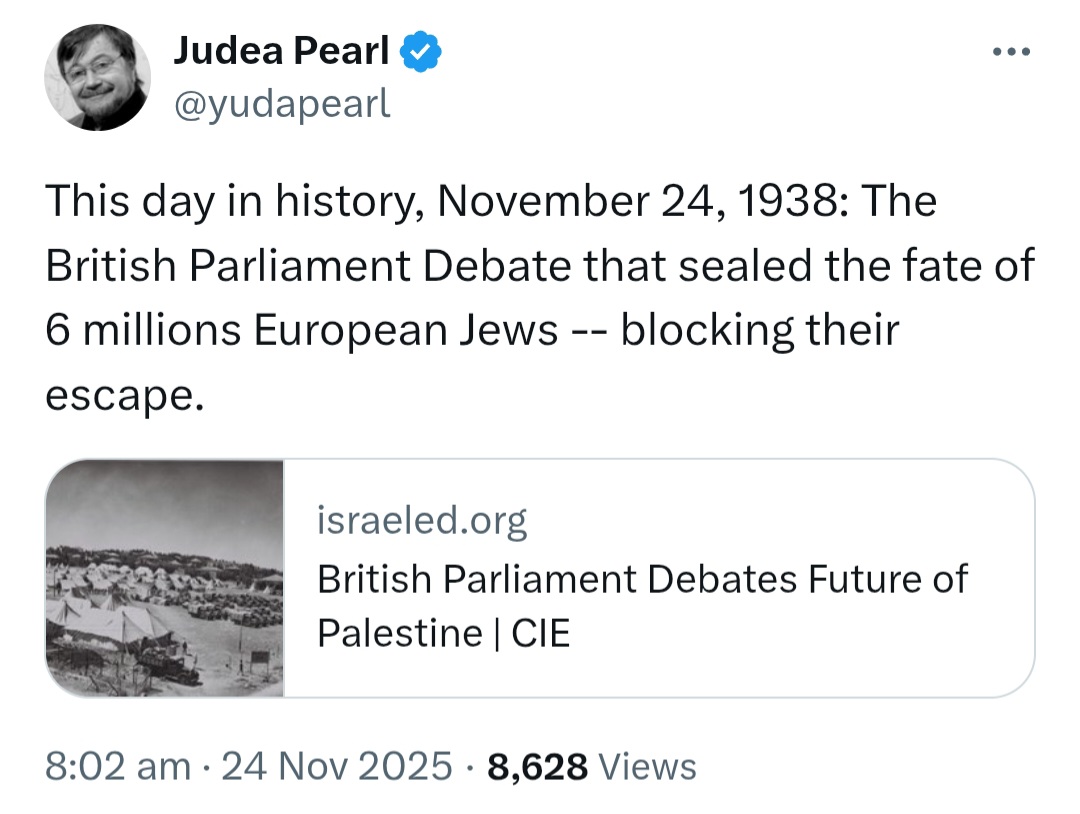The height and width of the screenshot is (814, 1080).
Task: View the 8,628 Views count
Action: click(592, 766)
